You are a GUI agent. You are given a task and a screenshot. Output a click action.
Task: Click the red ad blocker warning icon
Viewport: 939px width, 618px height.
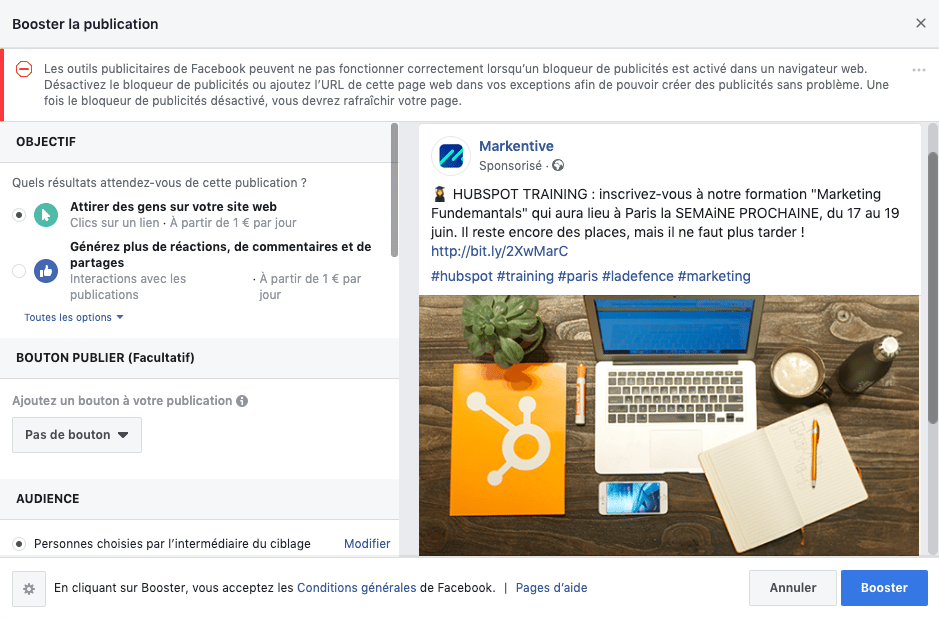pyautogui.click(x=24, y=69)
